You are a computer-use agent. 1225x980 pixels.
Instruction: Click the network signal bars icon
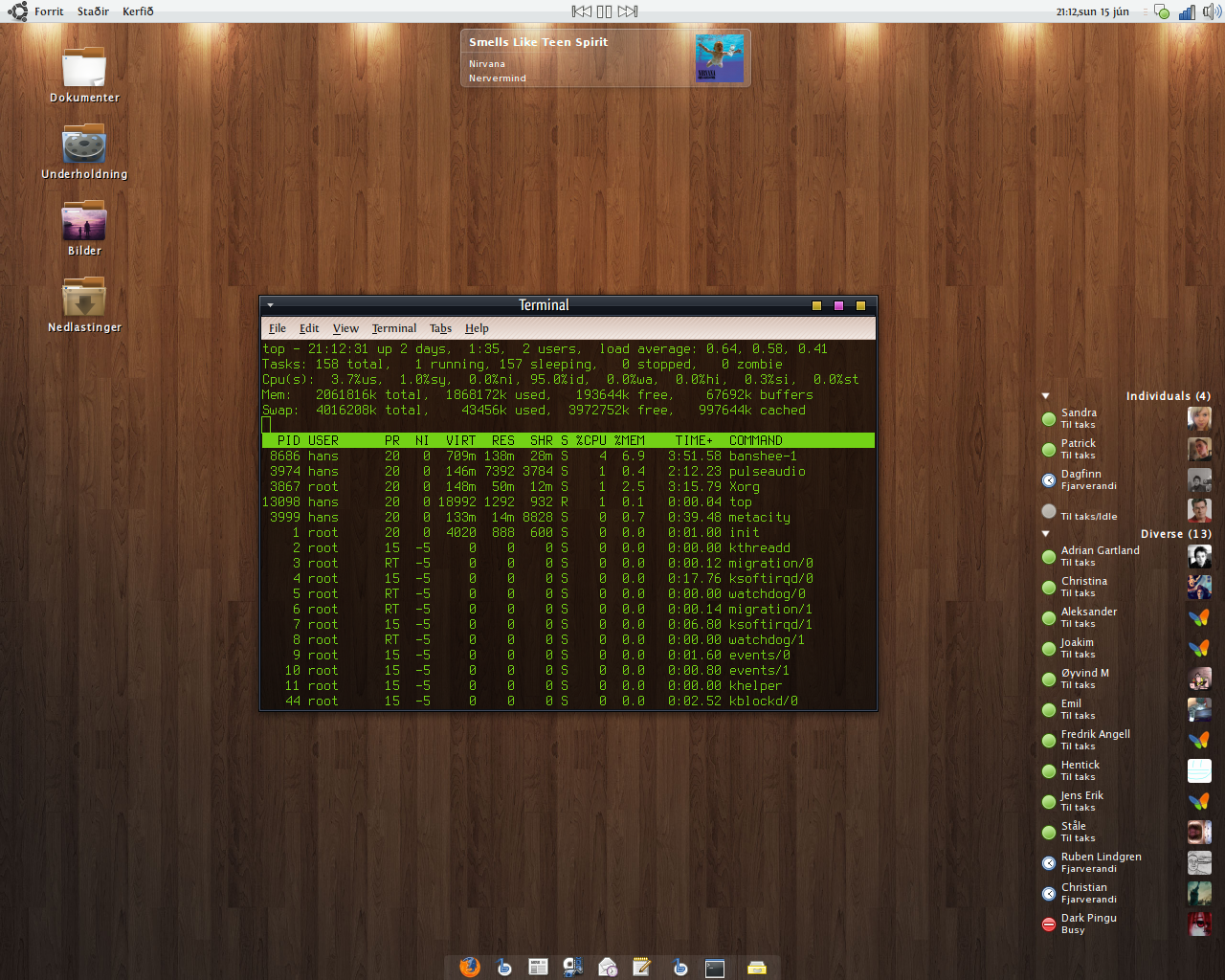pyautogui.click(x=1187, y=11)
